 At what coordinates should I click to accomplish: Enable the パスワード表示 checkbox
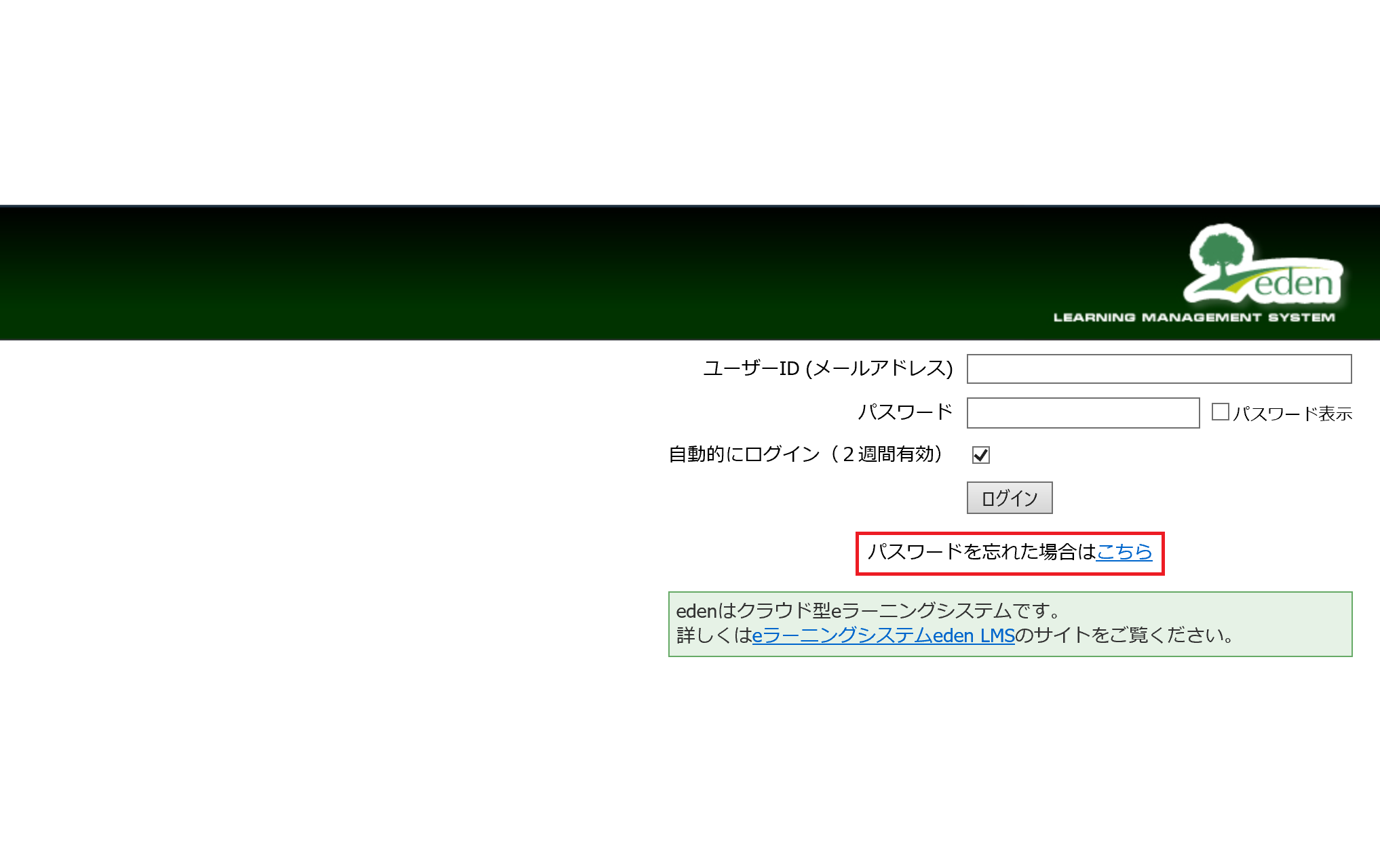coord(1220,412)
